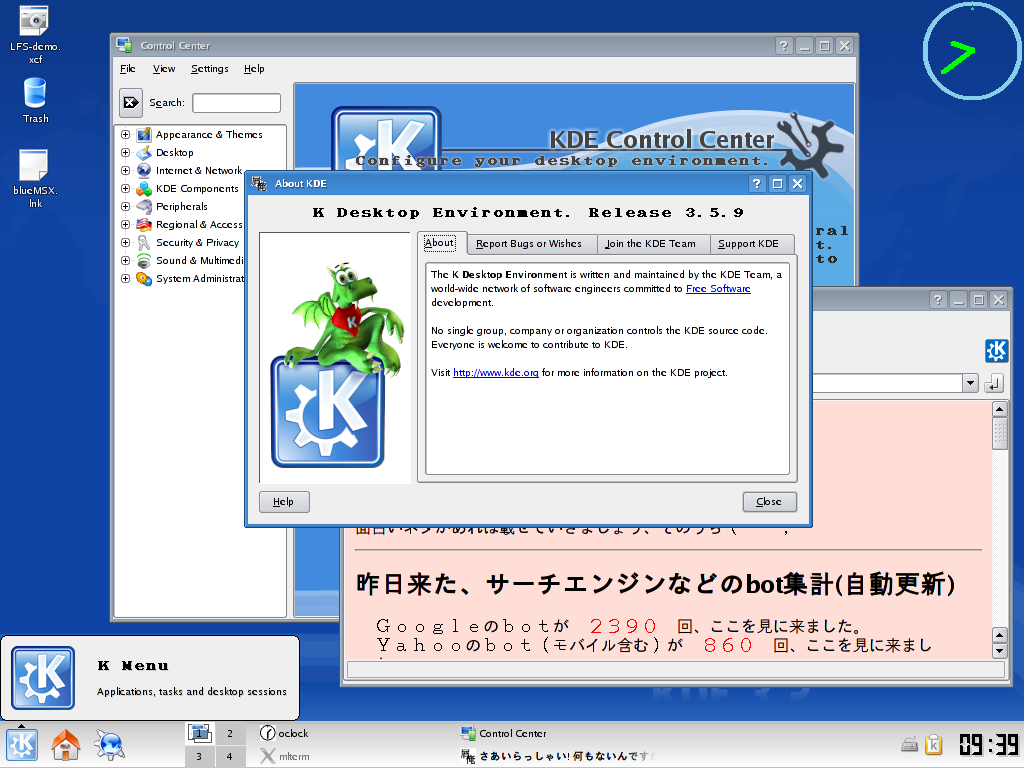
Task: Switch to virtual desktop 4 in pager
Action: click(230, 756)
